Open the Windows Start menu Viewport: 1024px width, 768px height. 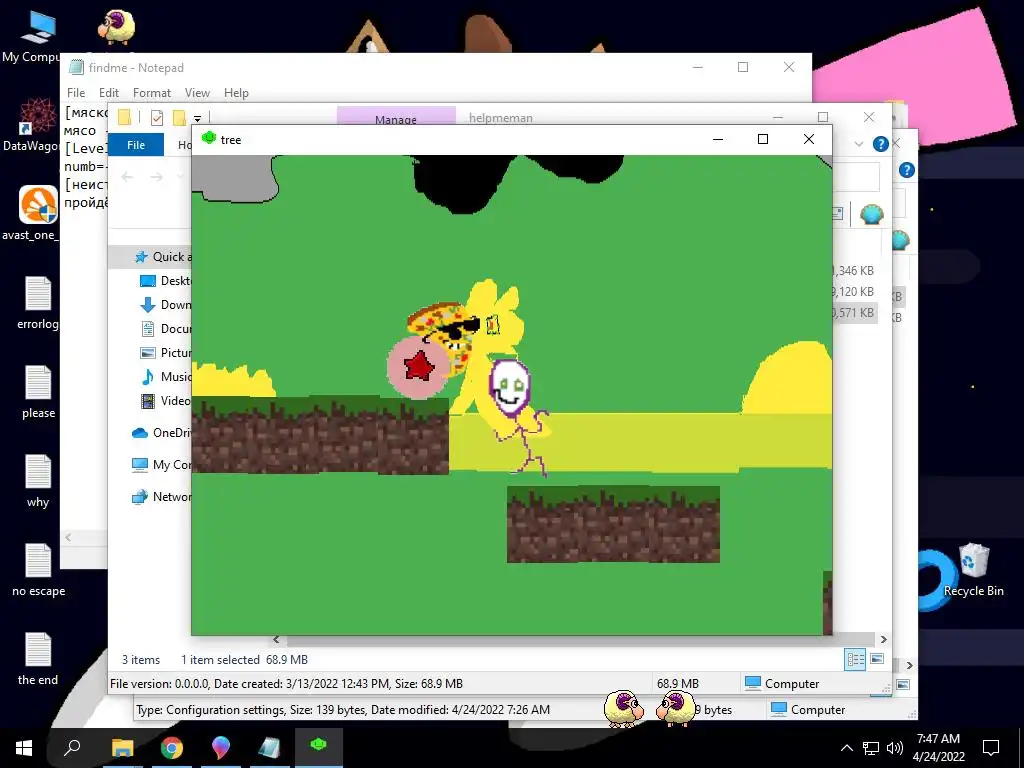click(x=24, y=748)
